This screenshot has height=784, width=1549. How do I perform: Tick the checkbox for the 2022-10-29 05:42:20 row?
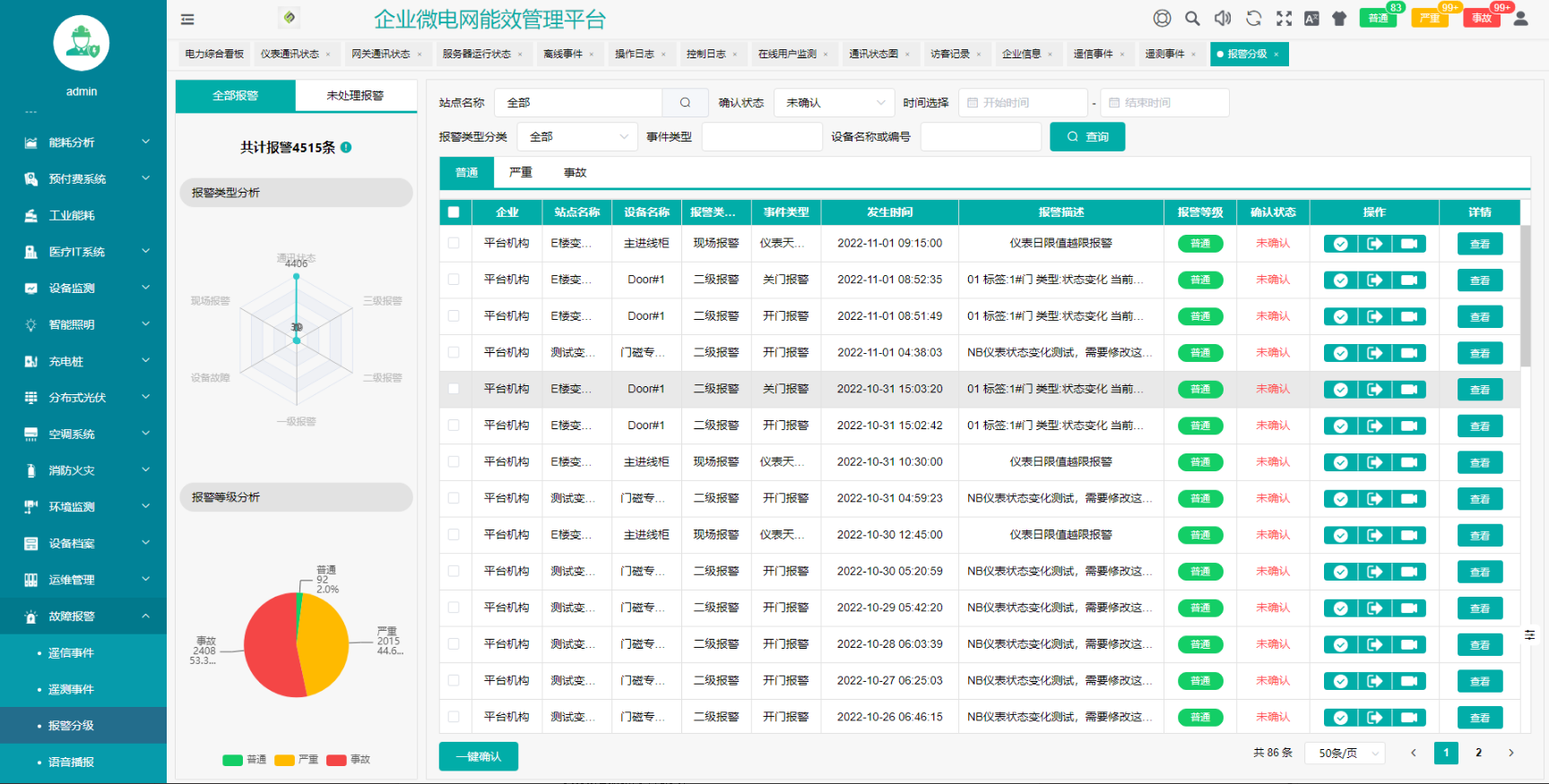pyautogui.click(x=454, y=607)
